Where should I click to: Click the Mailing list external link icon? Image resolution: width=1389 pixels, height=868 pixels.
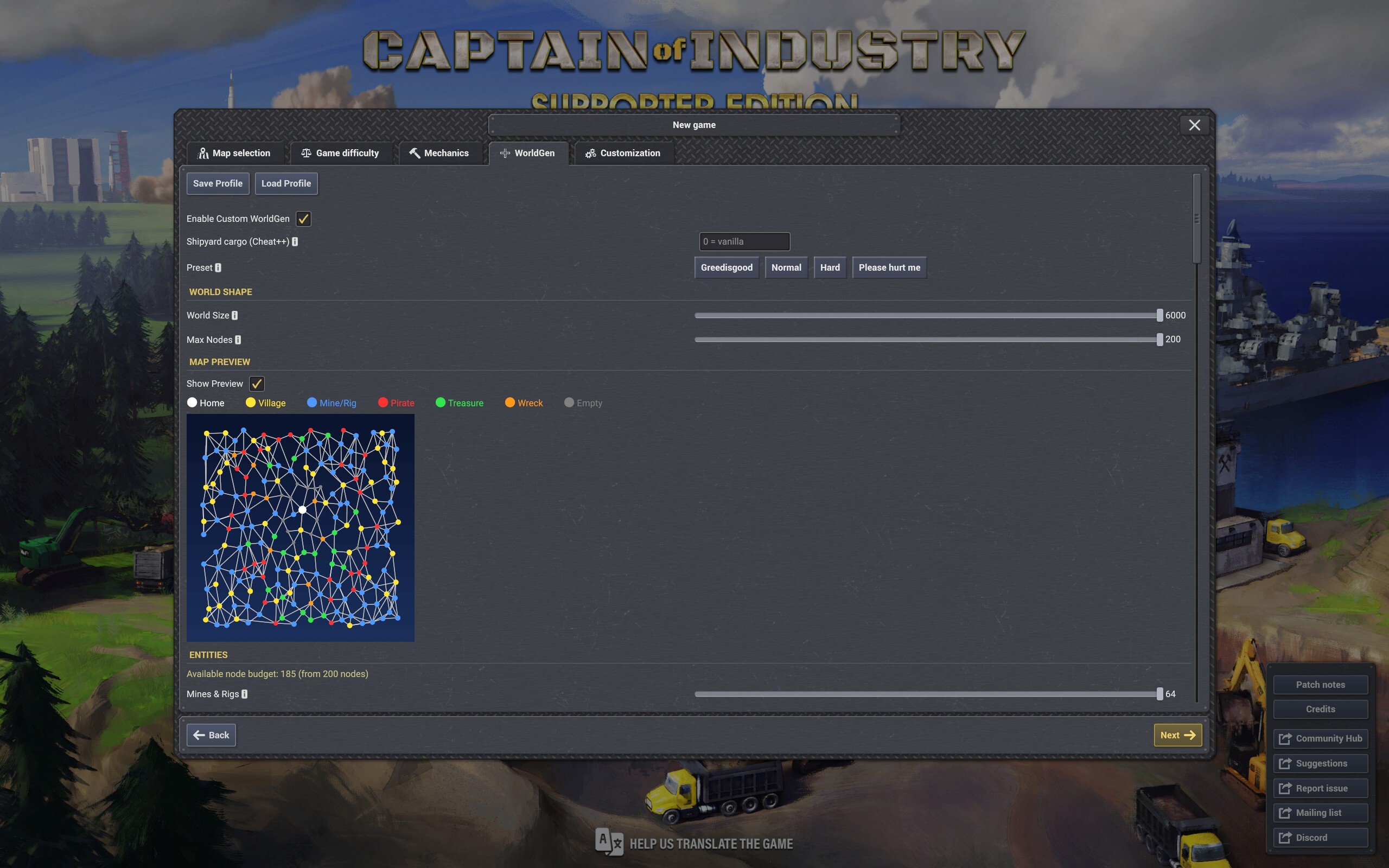pyautogui.click(x=1285, y=813)
